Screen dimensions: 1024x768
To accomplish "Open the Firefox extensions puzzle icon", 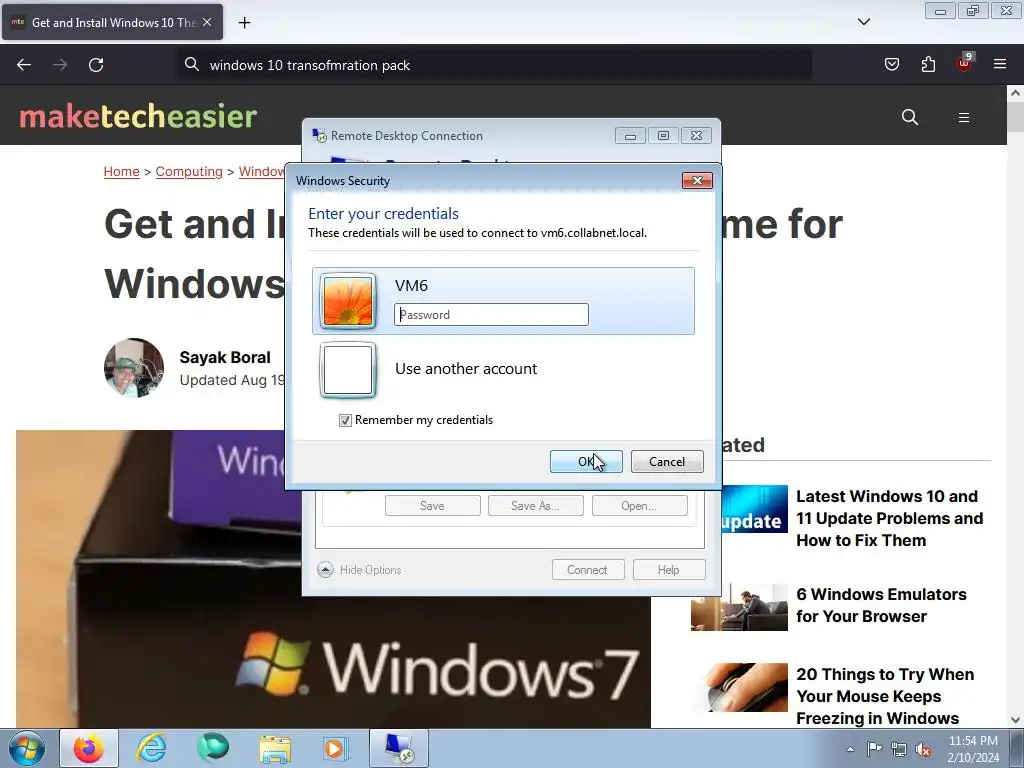I will (x=928, y=64).
